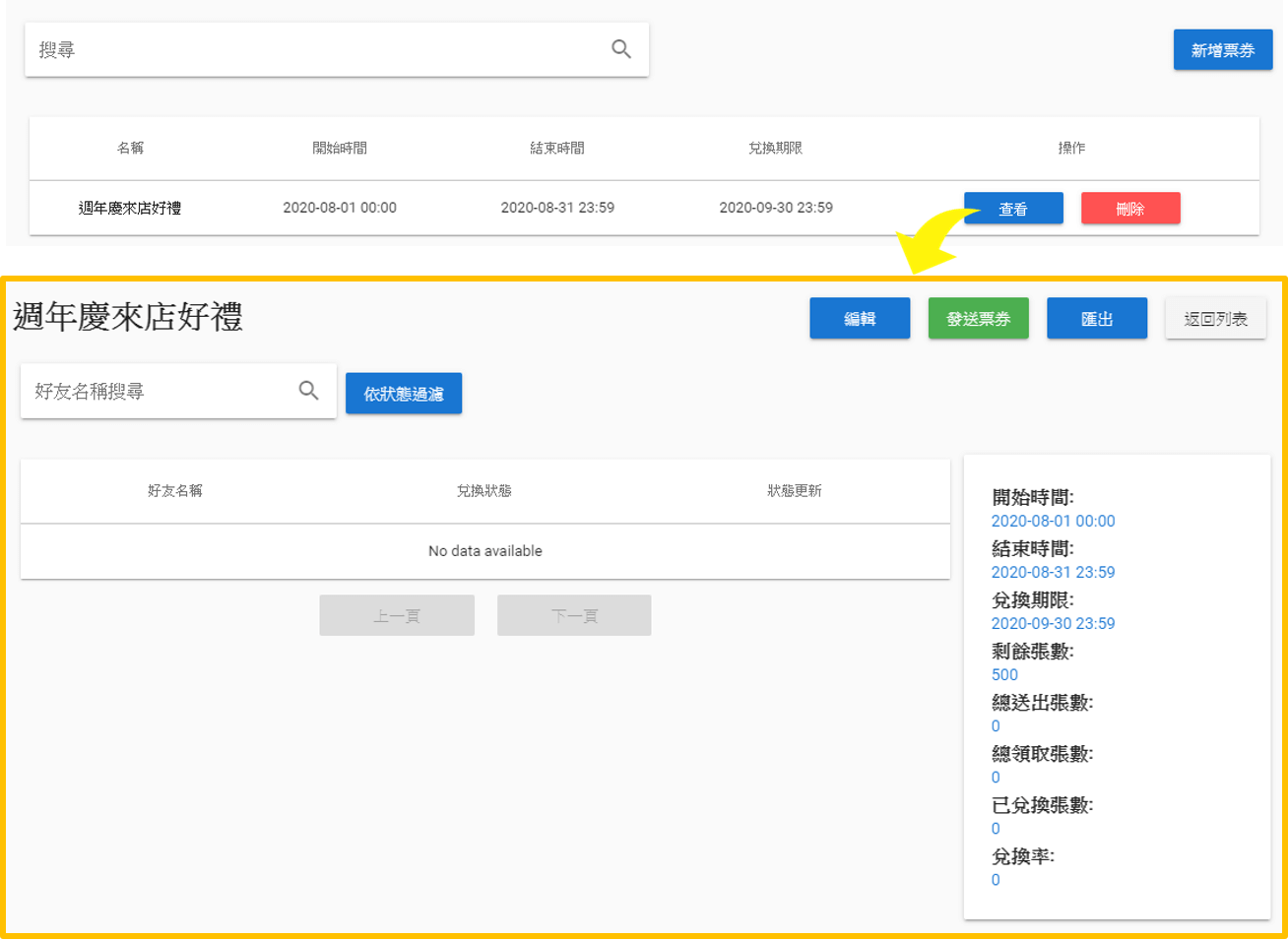1288x939 pixels.
Task: Open the 編輯 button for this ticket
Action: [859, 319]
